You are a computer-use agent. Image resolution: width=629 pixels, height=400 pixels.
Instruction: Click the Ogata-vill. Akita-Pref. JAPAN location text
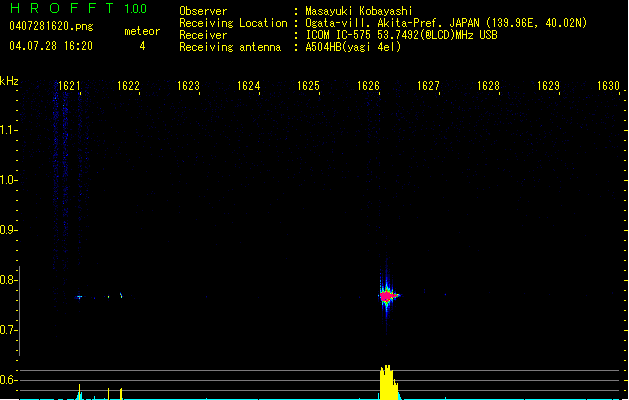(446, 23)
